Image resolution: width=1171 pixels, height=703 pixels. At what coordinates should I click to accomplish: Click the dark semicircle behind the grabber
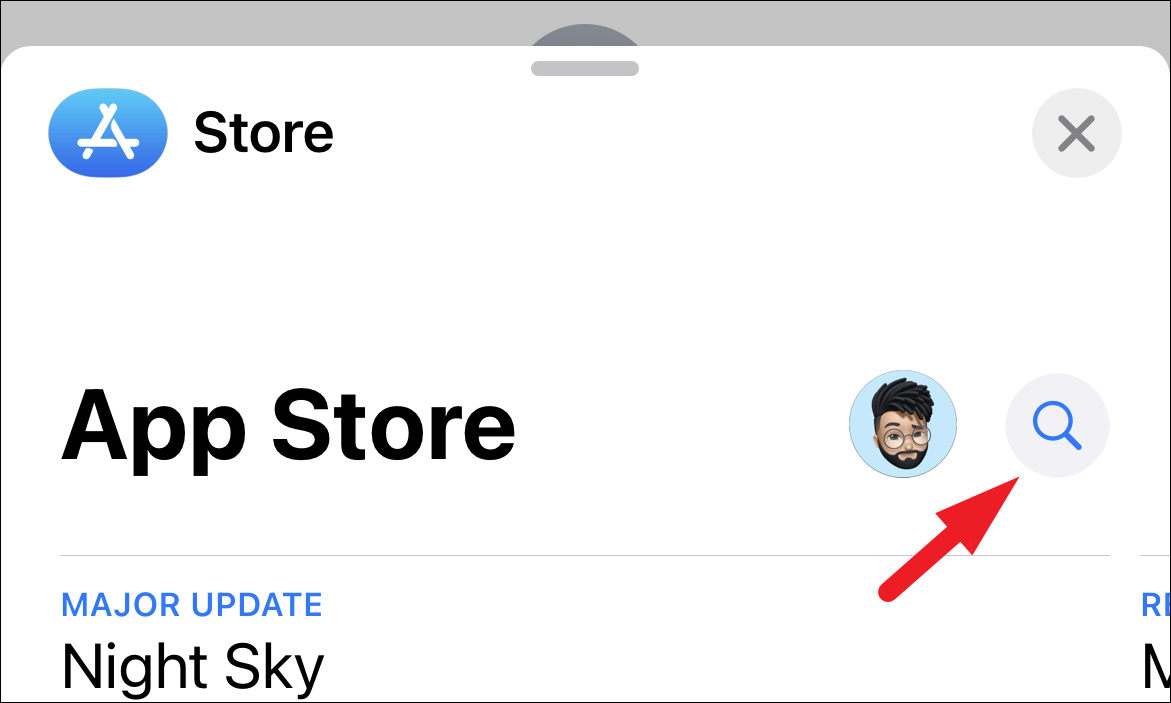(585, 36)
